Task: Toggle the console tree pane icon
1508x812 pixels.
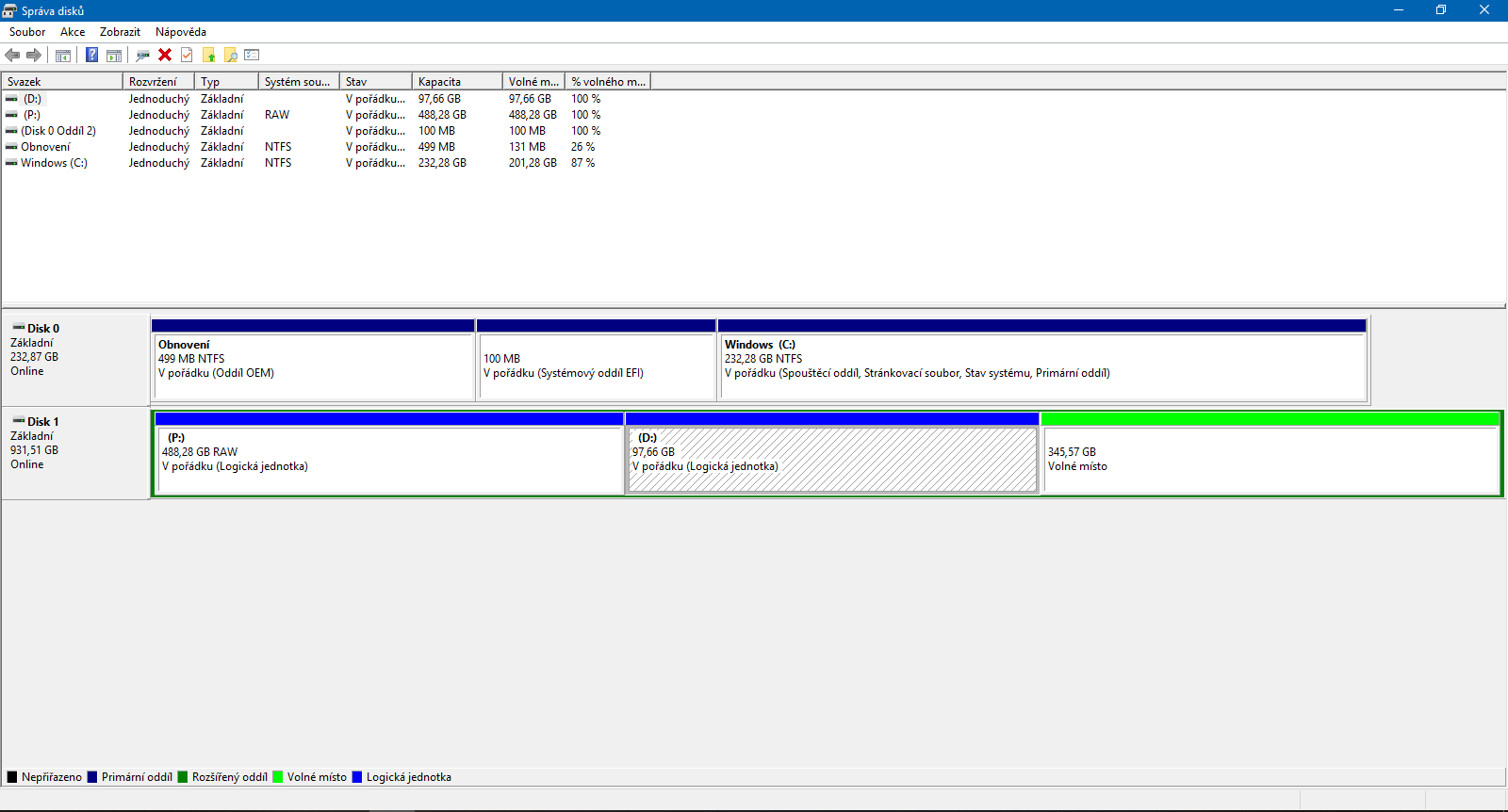Action: [63, 55]
